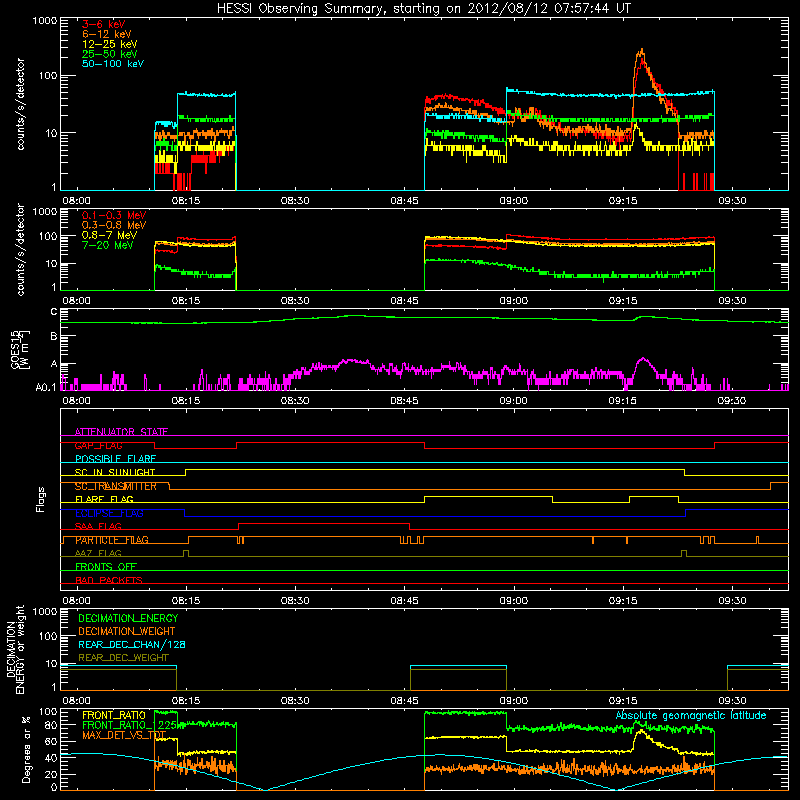Click the POSSIBLE_FLARE flag label
Image resolution: width=800 pixels, height=800 pixels.
(x=115, y=459)
